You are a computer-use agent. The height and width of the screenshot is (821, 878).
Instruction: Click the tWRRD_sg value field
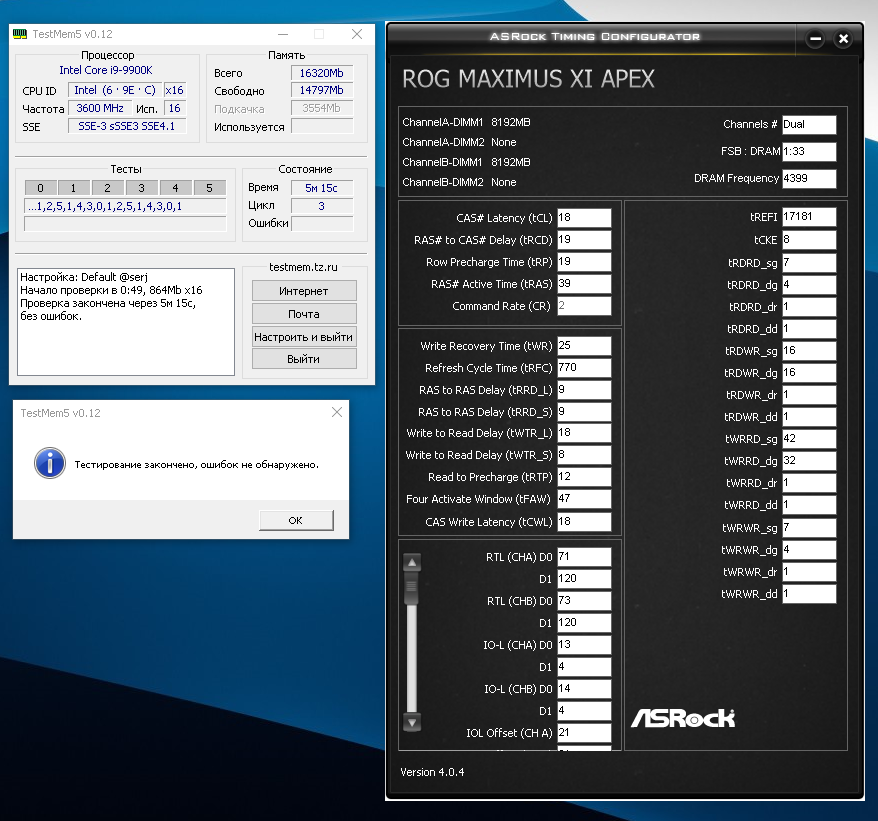[809, 439]
